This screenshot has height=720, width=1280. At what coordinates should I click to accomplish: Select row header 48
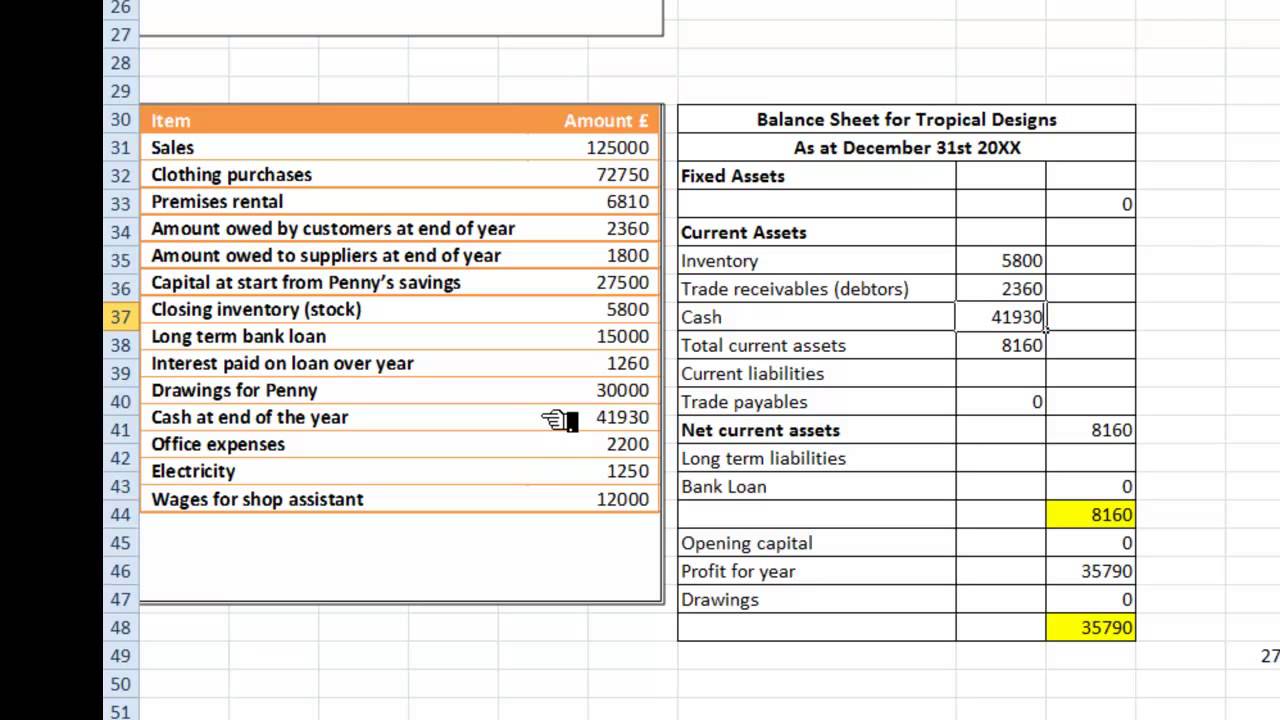(x=120, y=628)
